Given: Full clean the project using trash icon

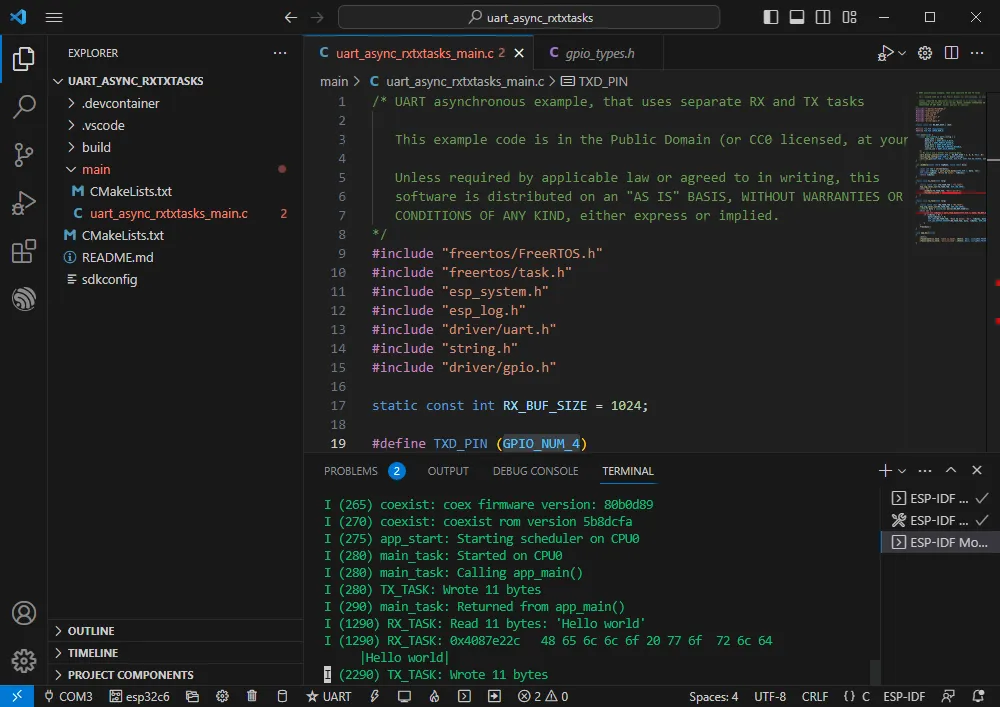Looking at the screenshot, I should pos(252,696).
